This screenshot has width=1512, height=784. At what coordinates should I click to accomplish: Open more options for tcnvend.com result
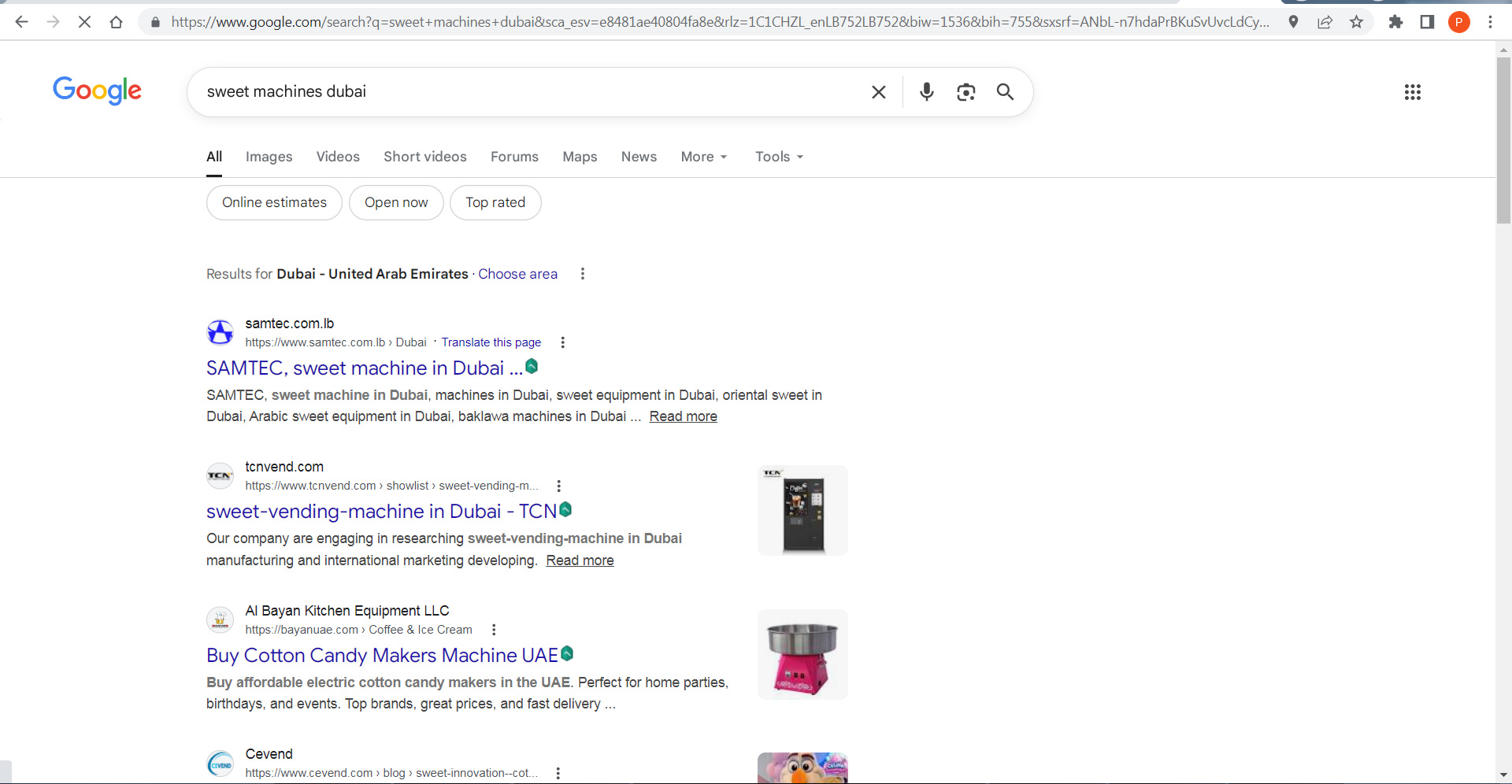point(559,486)
